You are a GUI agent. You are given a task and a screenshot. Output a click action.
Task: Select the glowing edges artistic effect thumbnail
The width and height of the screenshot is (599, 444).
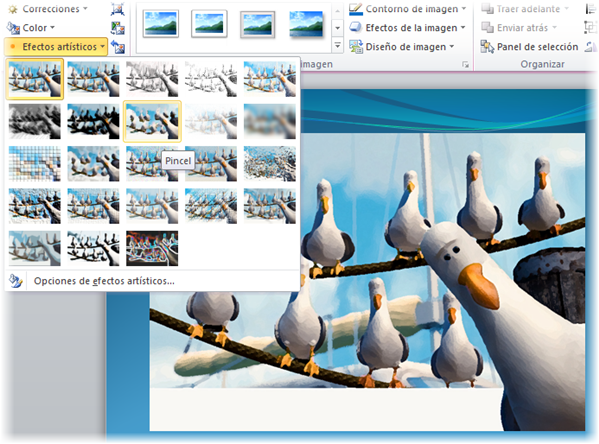(152, 248)
